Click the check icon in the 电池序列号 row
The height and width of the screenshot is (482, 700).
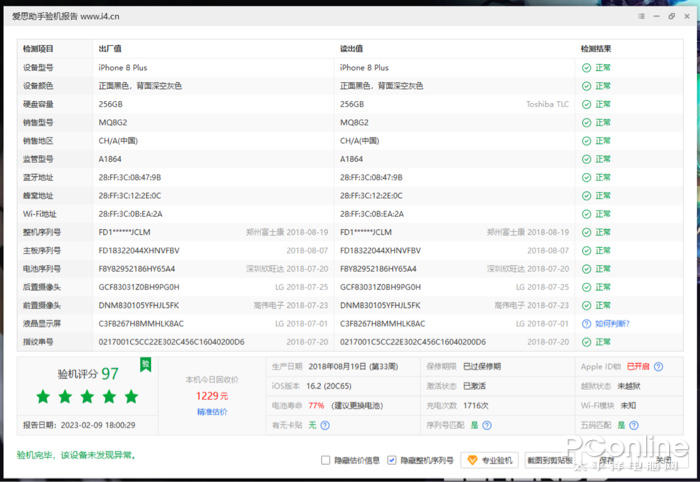click(x=587, y=269)
